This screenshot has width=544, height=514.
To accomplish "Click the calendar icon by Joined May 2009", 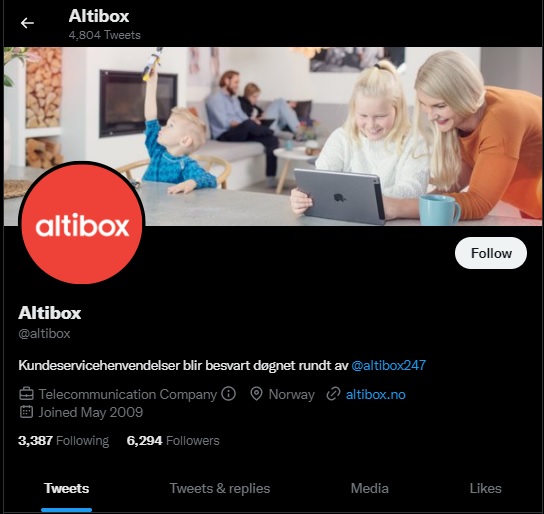I will (x=26, y=412).
